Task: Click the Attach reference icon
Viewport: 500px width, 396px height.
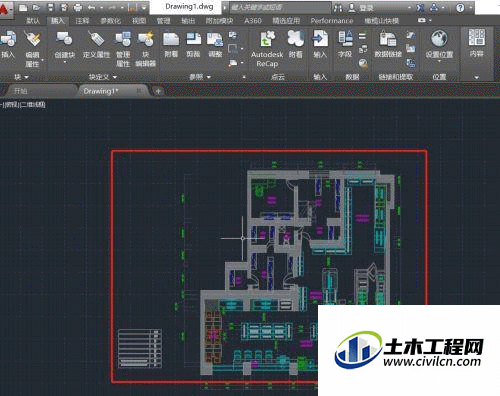Action: [171, 39]
